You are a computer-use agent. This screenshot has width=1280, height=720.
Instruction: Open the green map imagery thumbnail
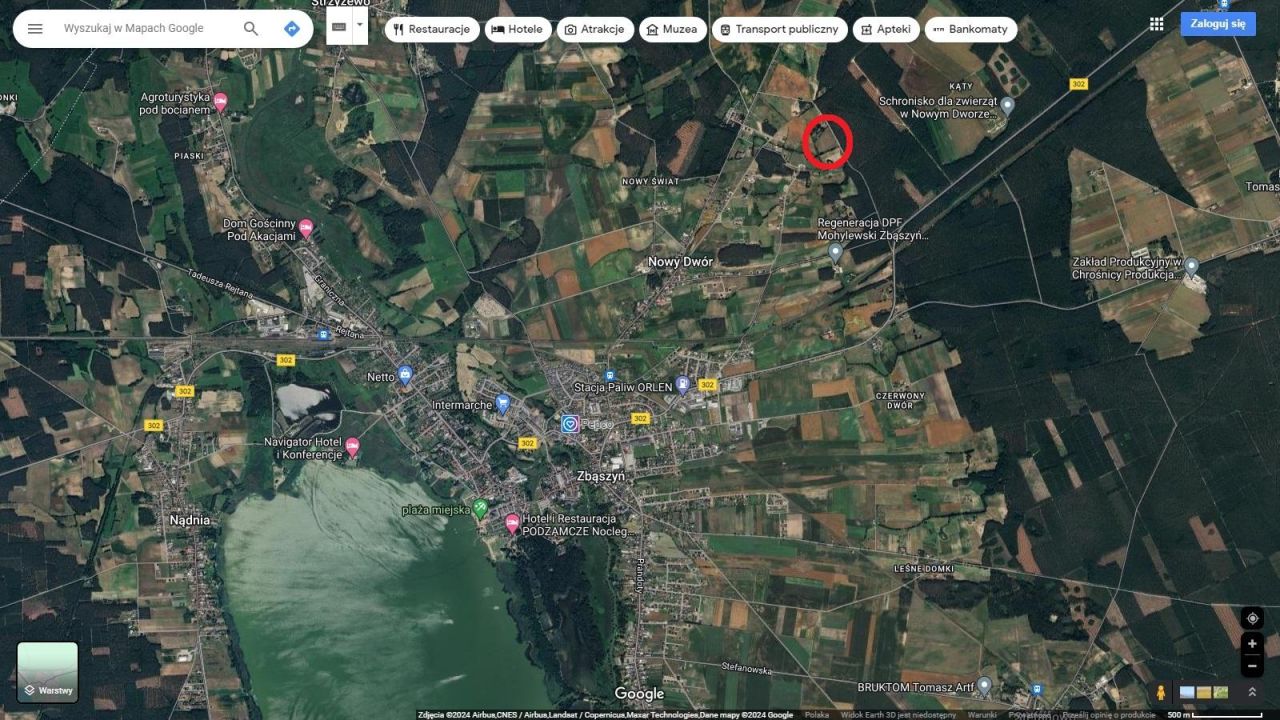point(1221,692)
